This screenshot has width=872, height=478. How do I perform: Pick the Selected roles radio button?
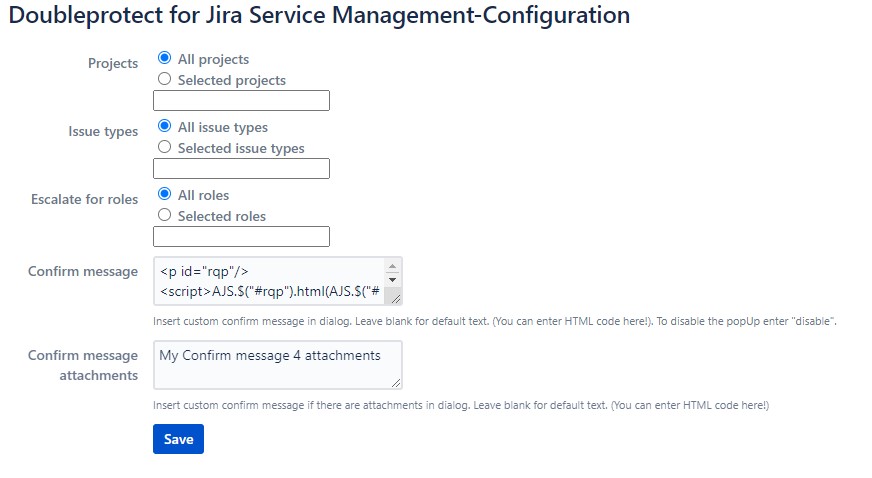165,215
